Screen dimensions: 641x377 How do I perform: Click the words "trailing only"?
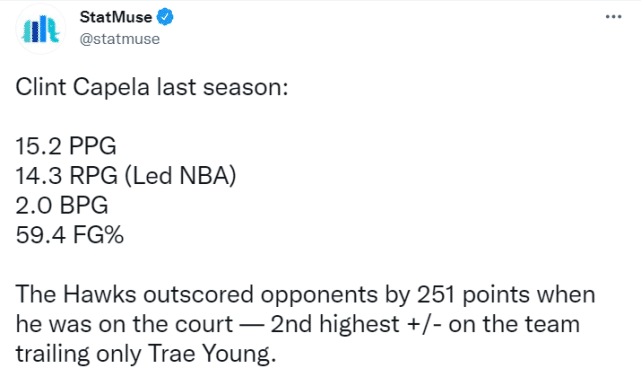78,354
